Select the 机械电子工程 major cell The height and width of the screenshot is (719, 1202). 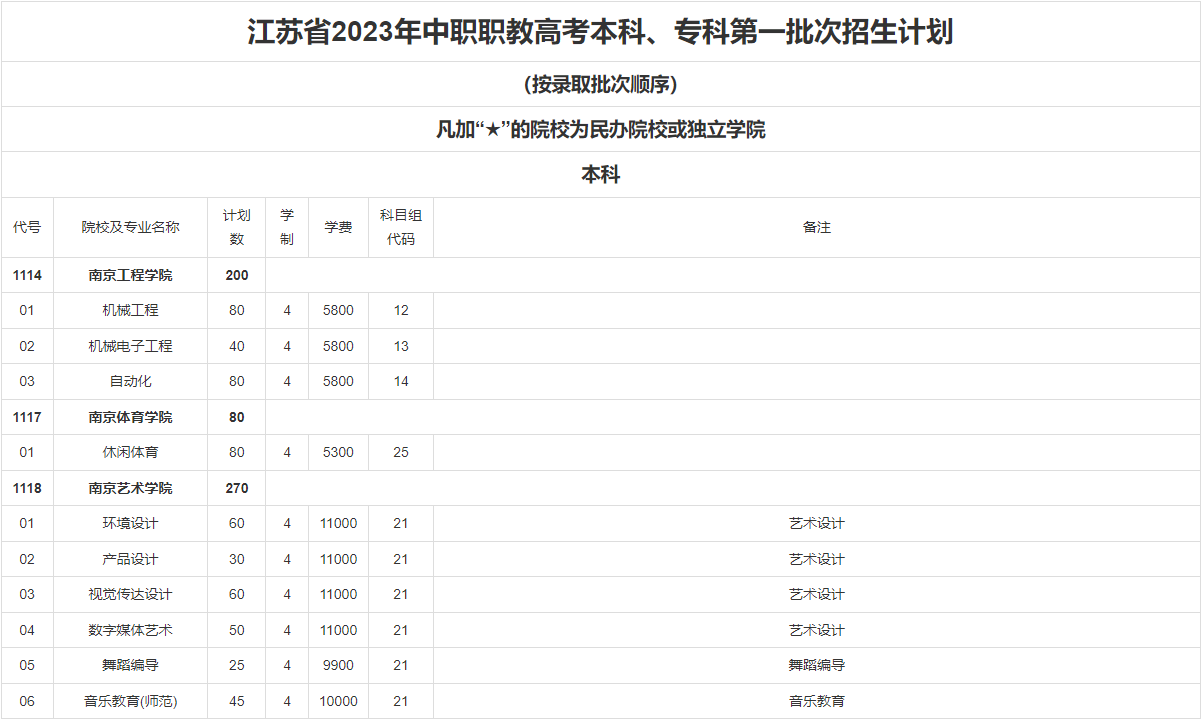point(130,346)
